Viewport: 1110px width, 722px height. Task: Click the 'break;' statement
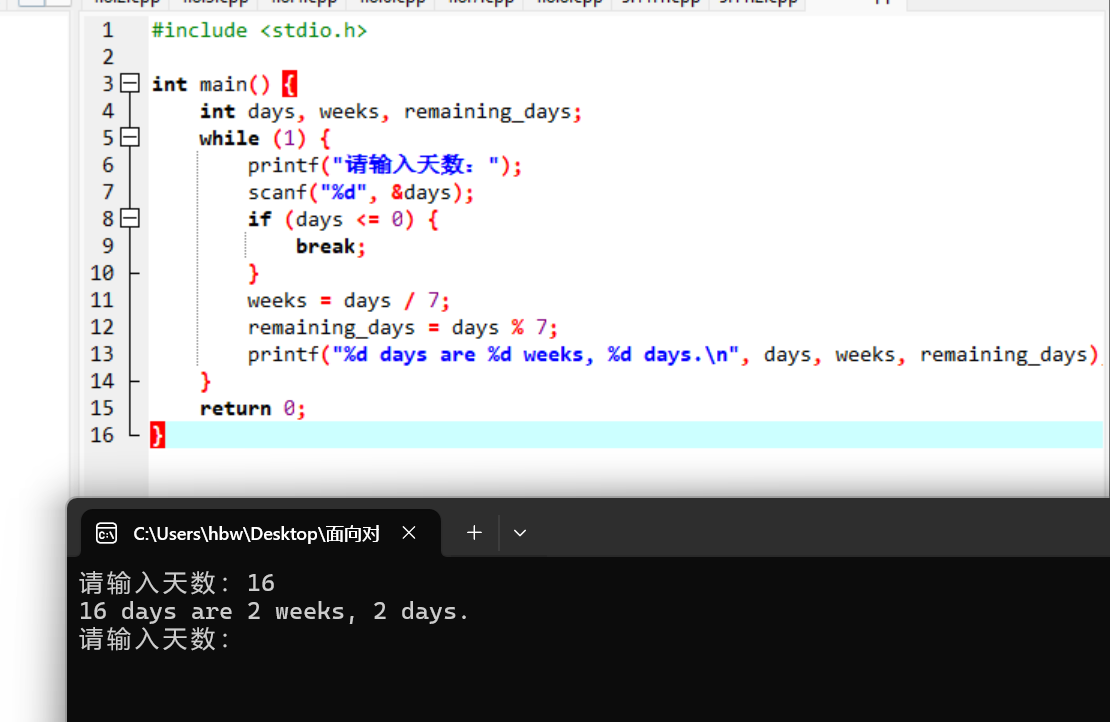[x=331, y=246]
